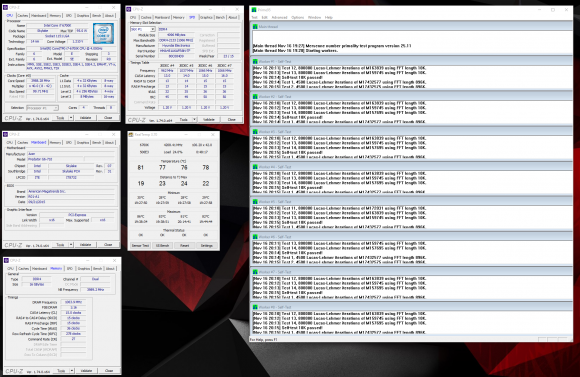Click the Worker #7 Self-Test window icon
Image resolution: width=580 pixels, height=377 pixels.
tap(255, 272)
